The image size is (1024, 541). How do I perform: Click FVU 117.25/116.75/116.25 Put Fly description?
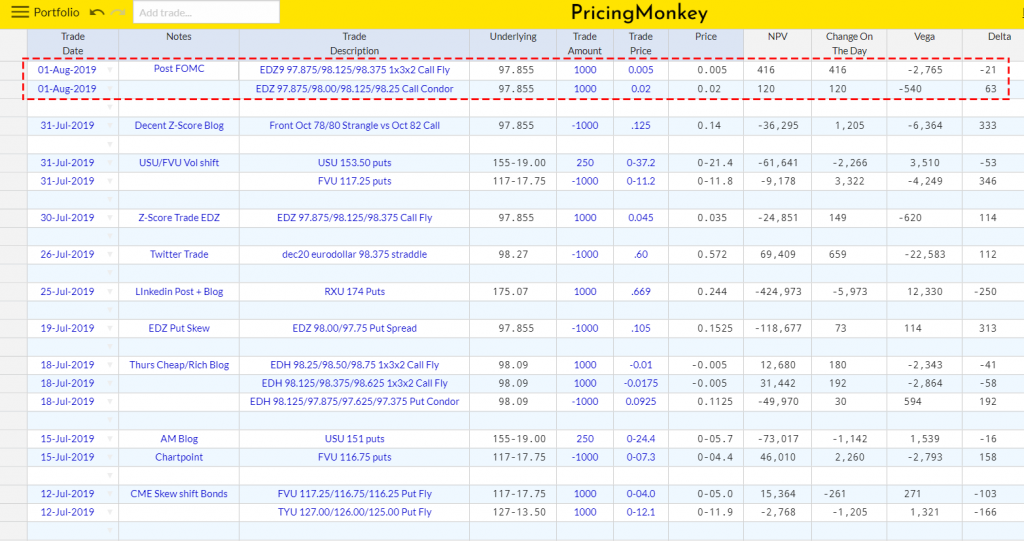355,493
